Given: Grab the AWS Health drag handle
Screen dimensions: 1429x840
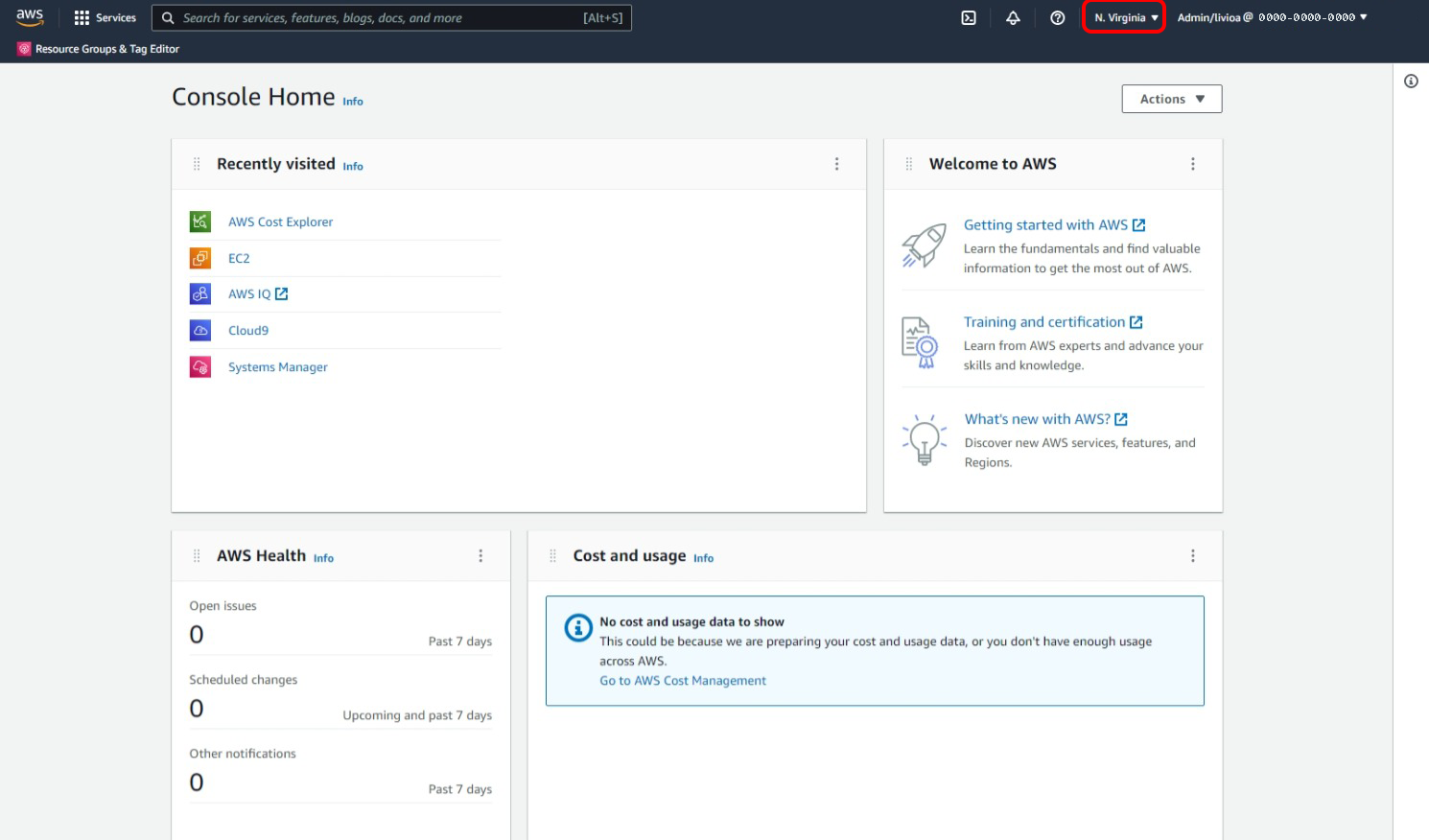Looking at the screenshot, I should pos(197,556).
